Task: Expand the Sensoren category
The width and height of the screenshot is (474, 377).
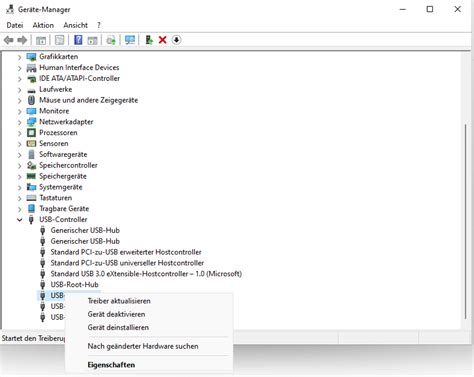Action: tap(19, 144)
